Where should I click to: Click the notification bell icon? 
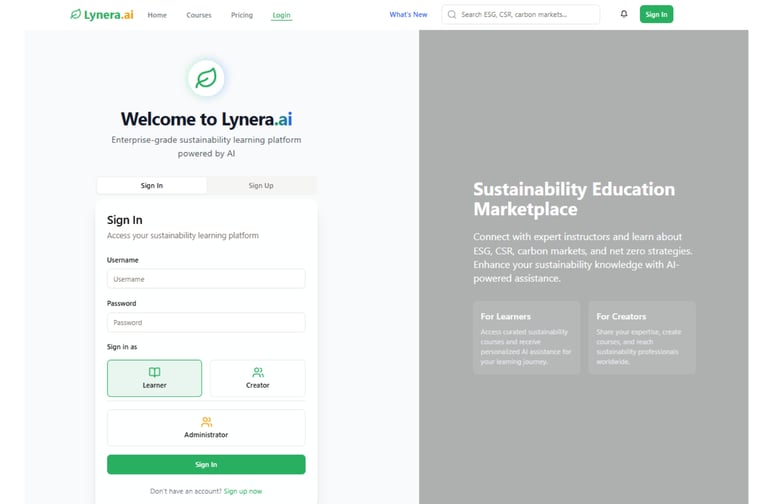click(624, 14)
